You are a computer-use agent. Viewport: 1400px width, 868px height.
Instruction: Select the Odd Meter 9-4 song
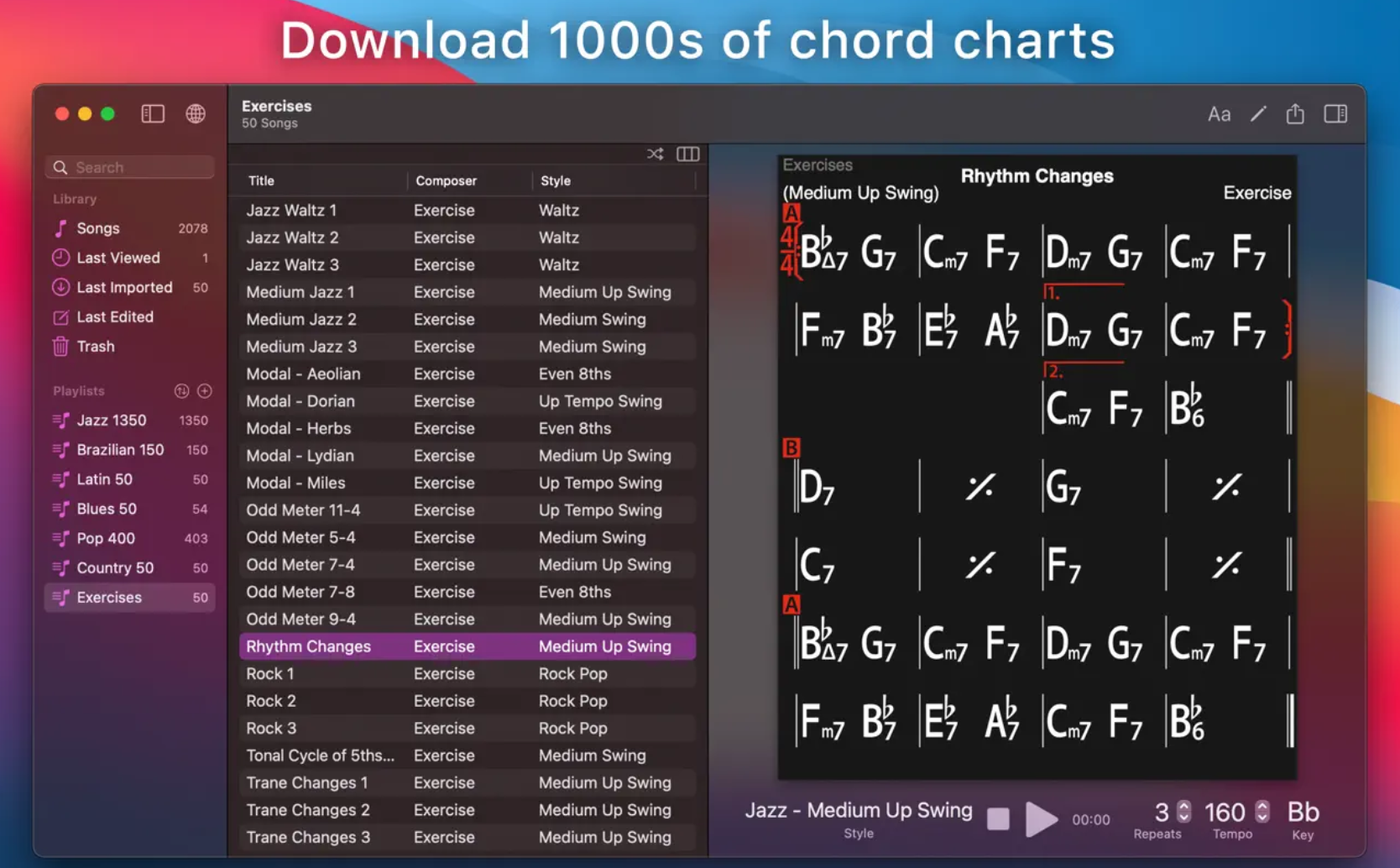[468, 620]
